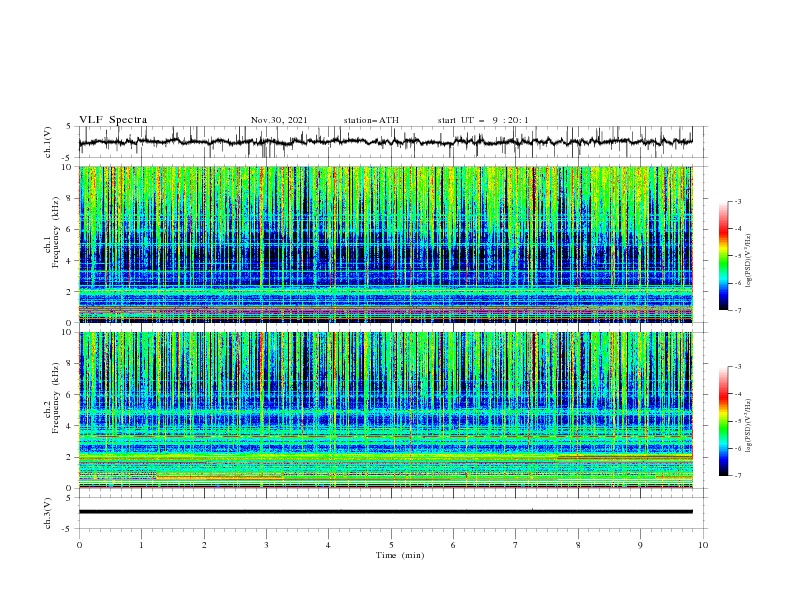792x612 pixels.
Task: Select the "start UT = 9 :20: 1" text
Action: coord(482,120)
